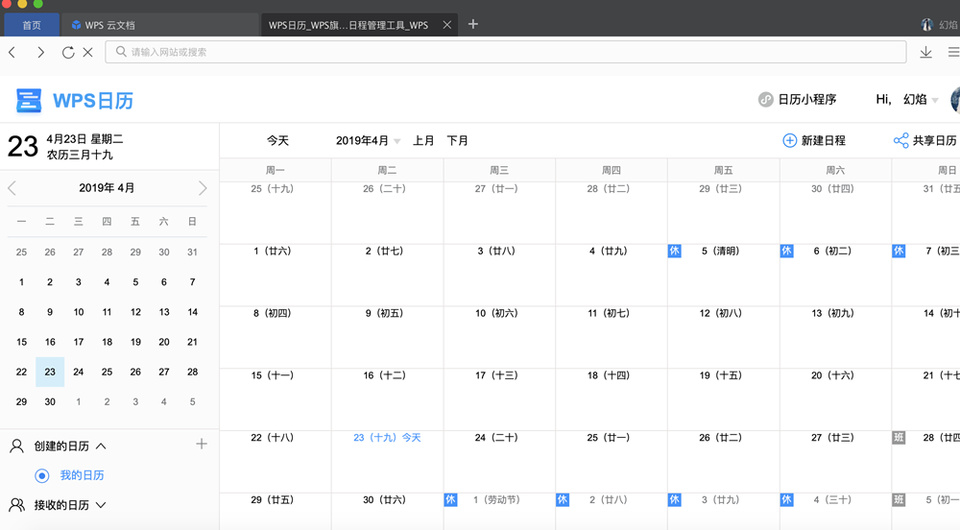Open downloads via the download arrow icon
Image resolution: width=960 pixels, height=530 pixels.
(x=926, y=53)
